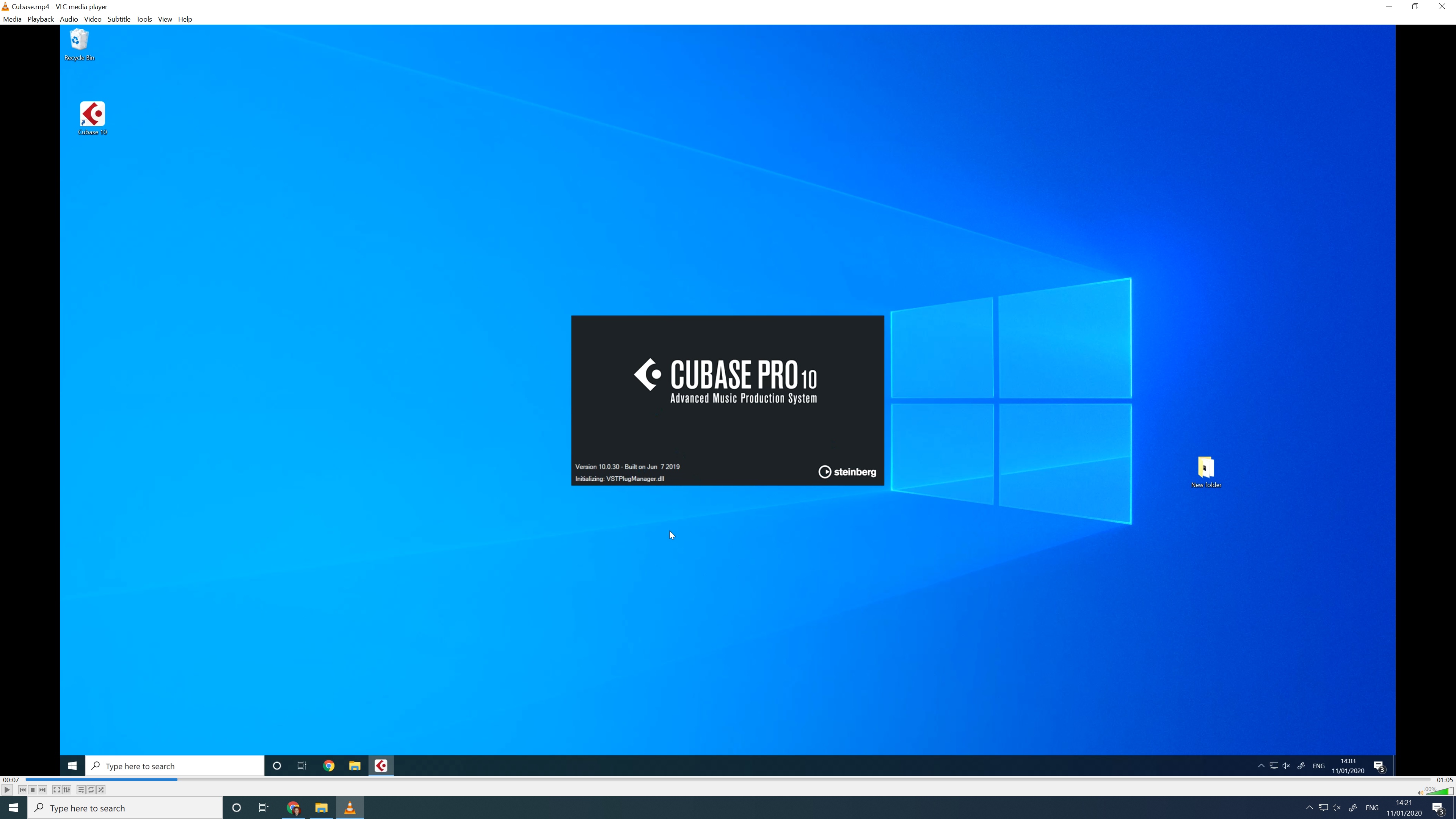Open the muted volume icon in the real tray
The image size is (1456, 819).
(1337, 808)
